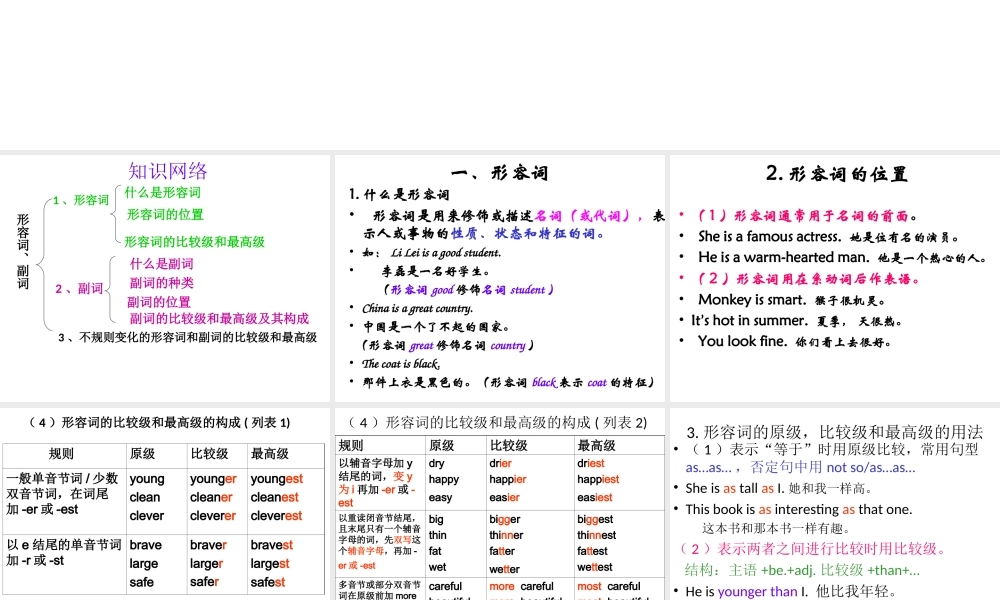Click the sentence 'Monkey is smart.'
1000x600 pixels.
click(x=751, y=300)
